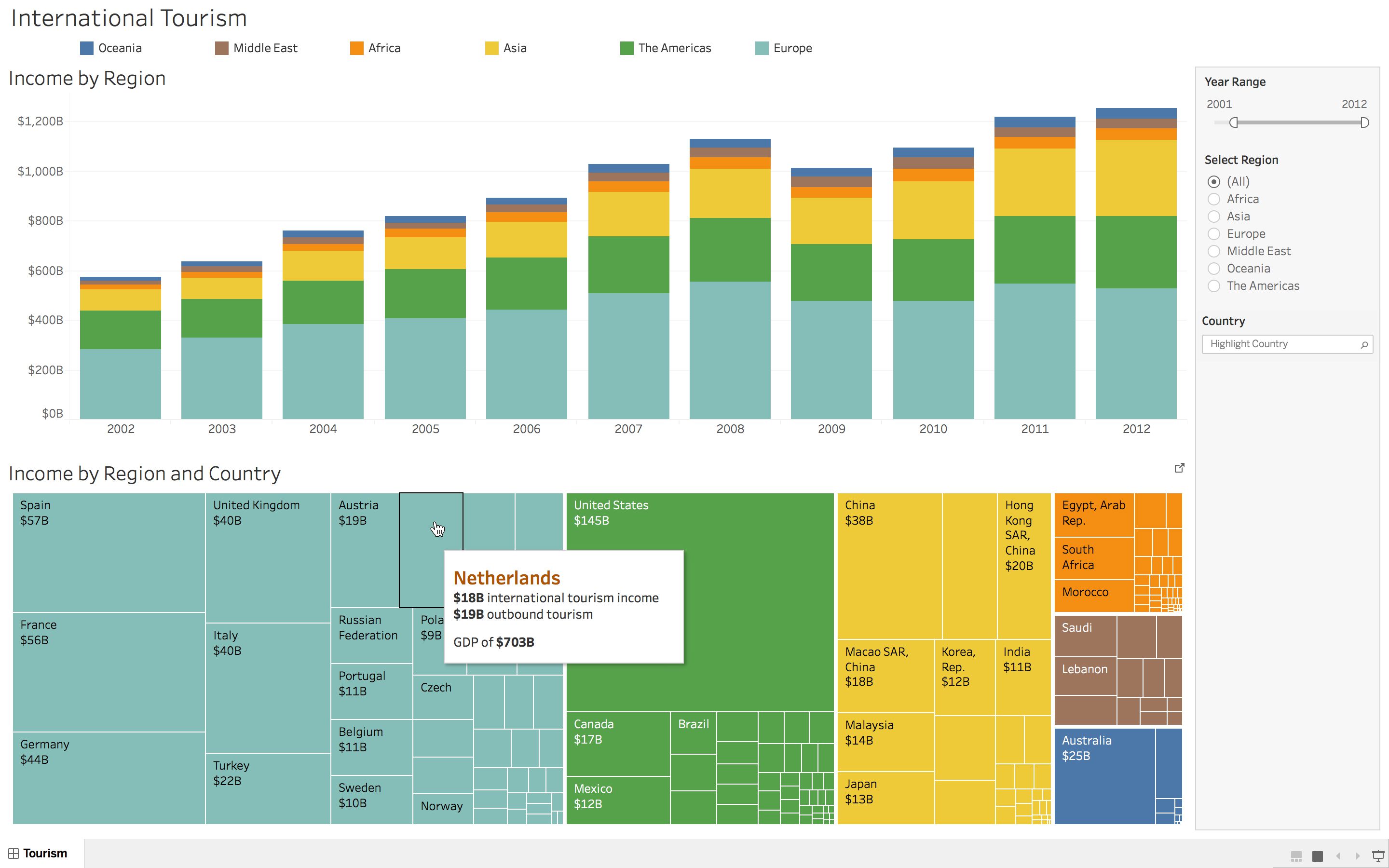This screenshot has height=868, width=1389.
Task: Click the Oceania legend color swatch
Action: click(x=87, y=48)
